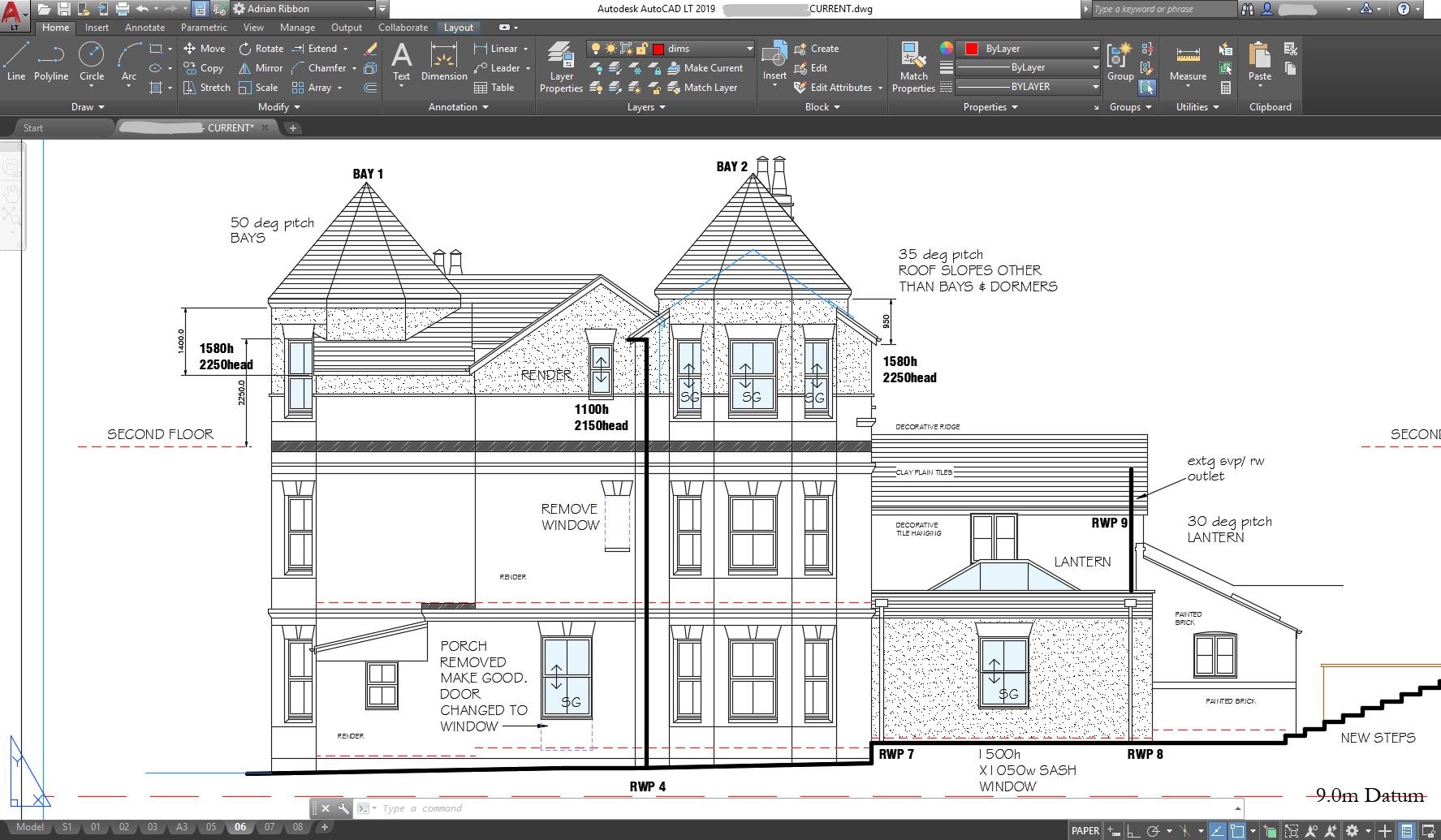1441x840 pixels.
Task: Open the dims layer dropdown
Action: tap(749, 49)
